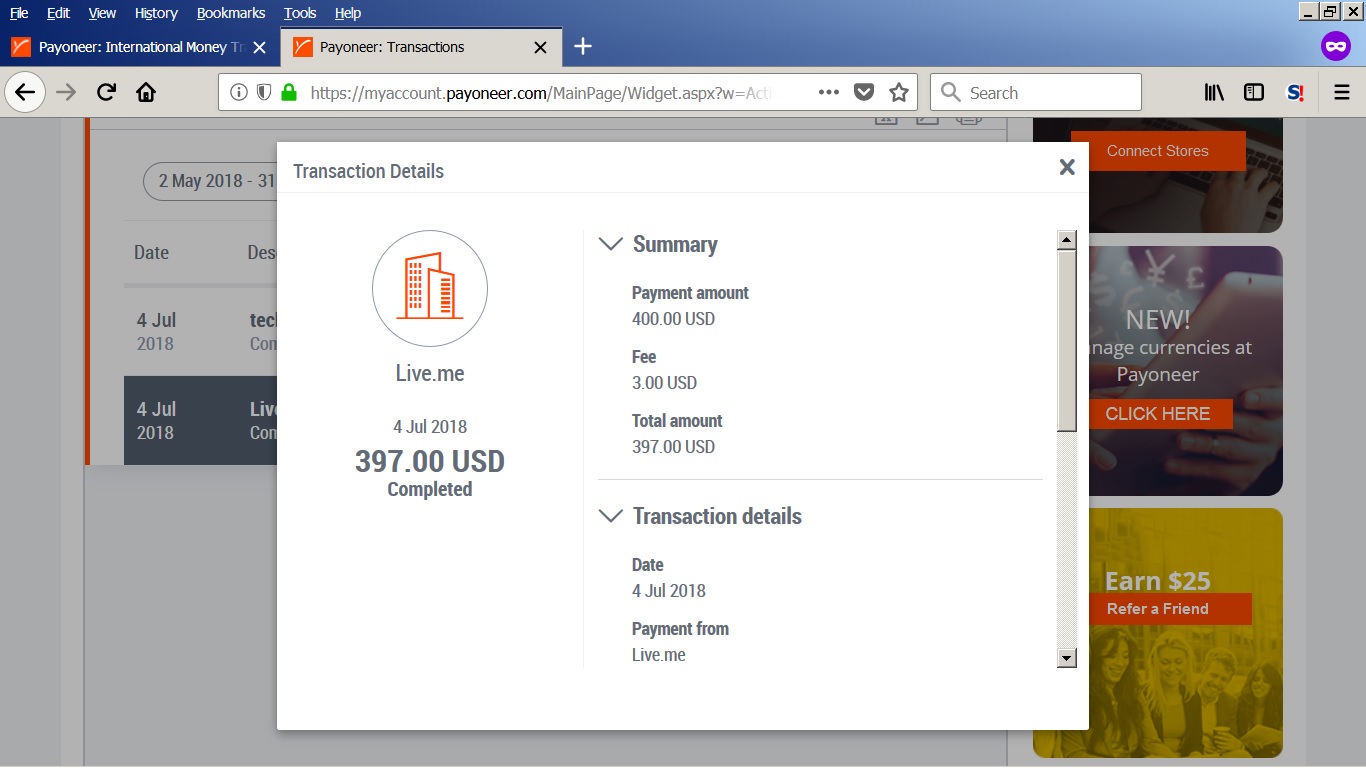
Task: Go to the browser Home page
Action: [146, 93]
